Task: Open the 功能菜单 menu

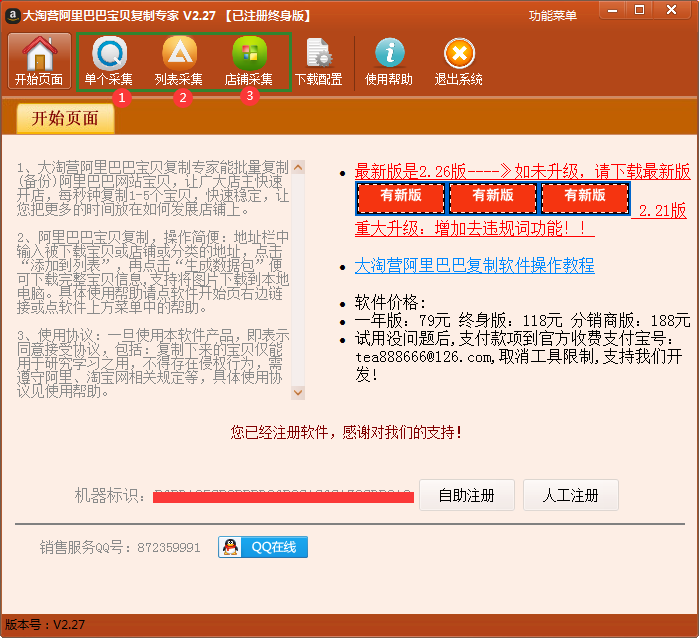Action: point(553,16)
